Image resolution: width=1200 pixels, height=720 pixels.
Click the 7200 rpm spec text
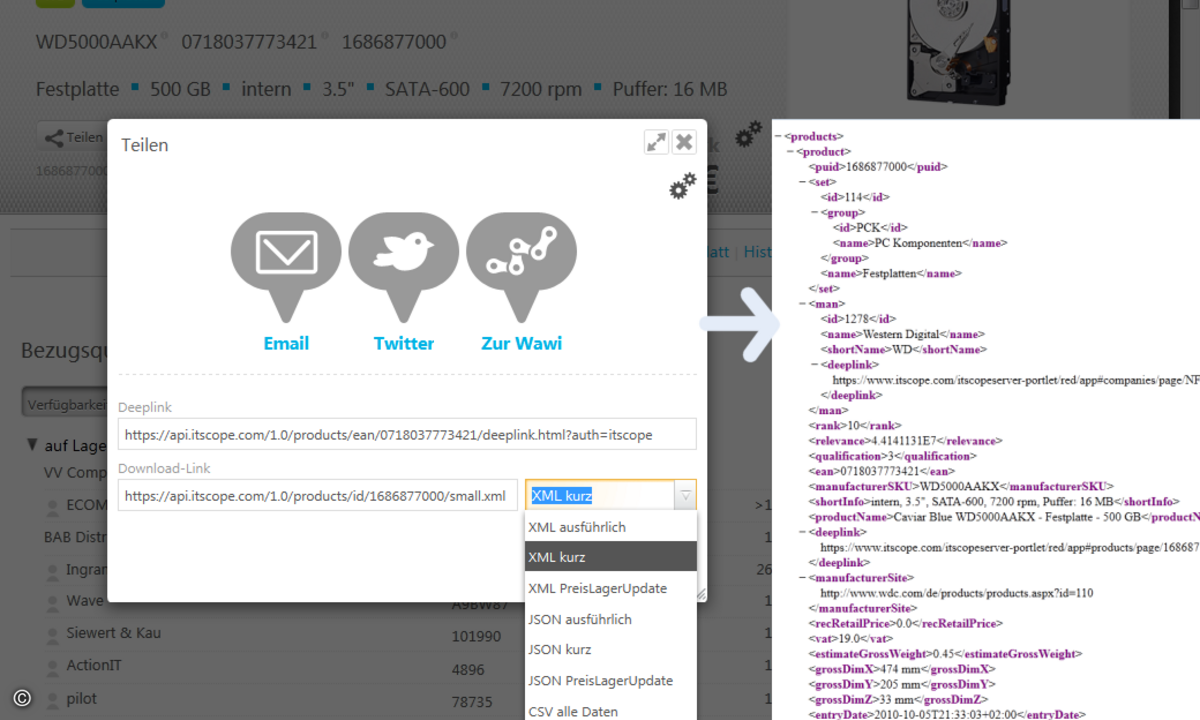pos(541,89)
